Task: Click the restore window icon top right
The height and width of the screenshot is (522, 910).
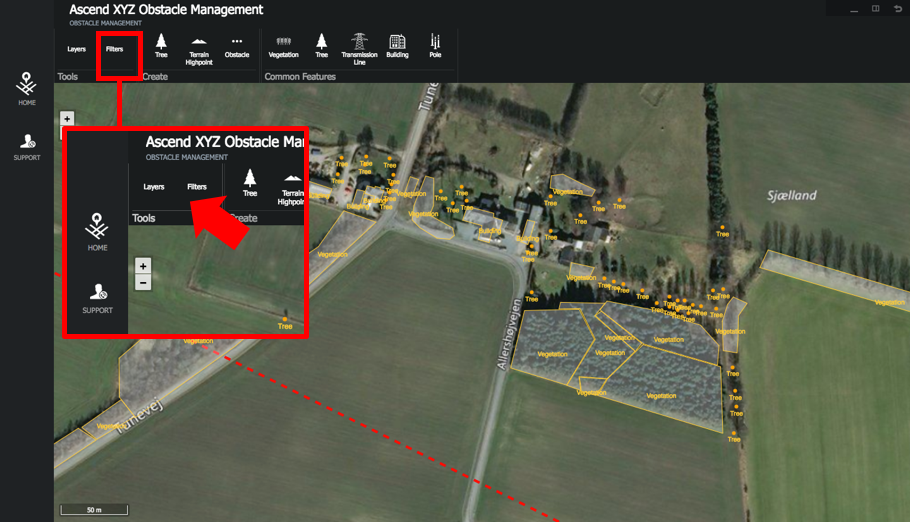Action: pyautogui.click(x=876, y=9)
